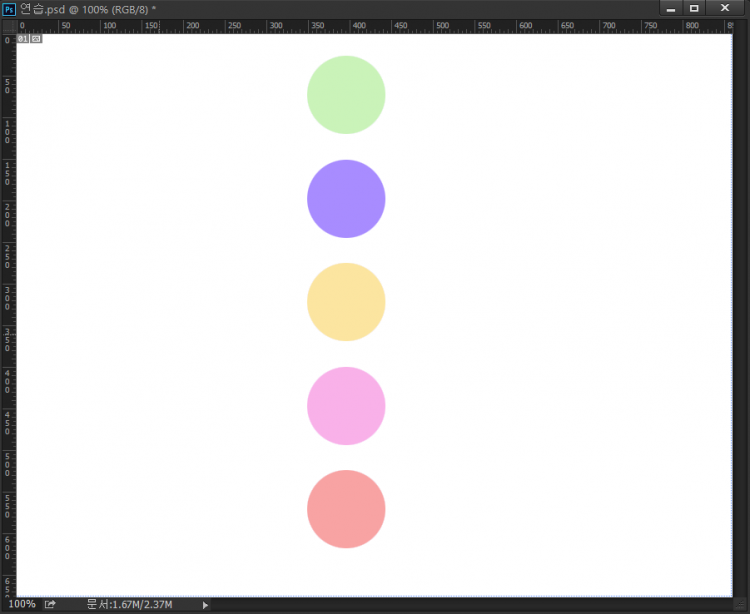Image resolution: width=750 pixels, height=614 pixels.
Task: Click the 700 mark on the horizontal ruler
Action: (x=609, y=25)
